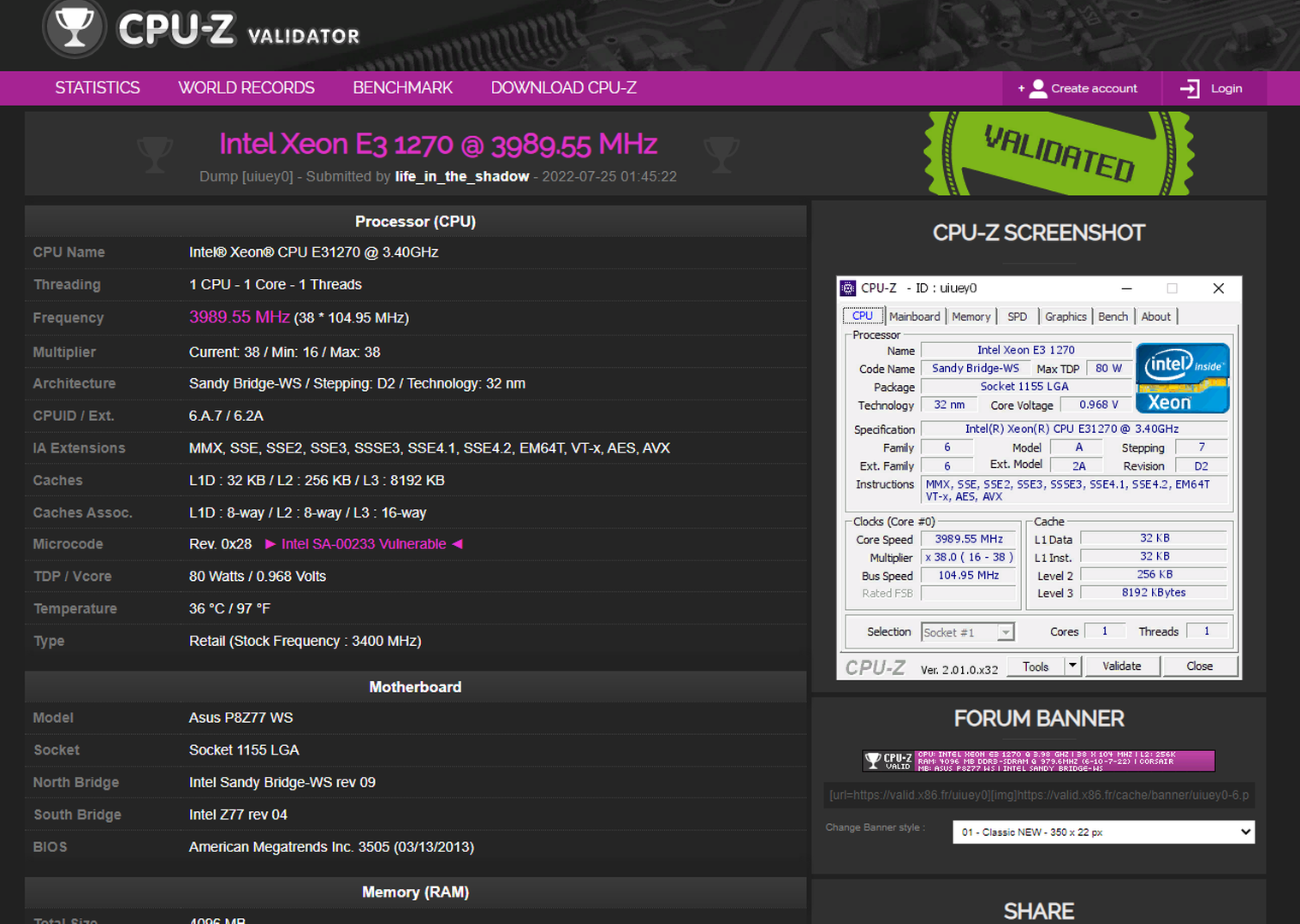Click the Intel Sandy Bridge-WS rev 09 text
This screenshot has height=924, width=1300.
(x=282, y=783)
